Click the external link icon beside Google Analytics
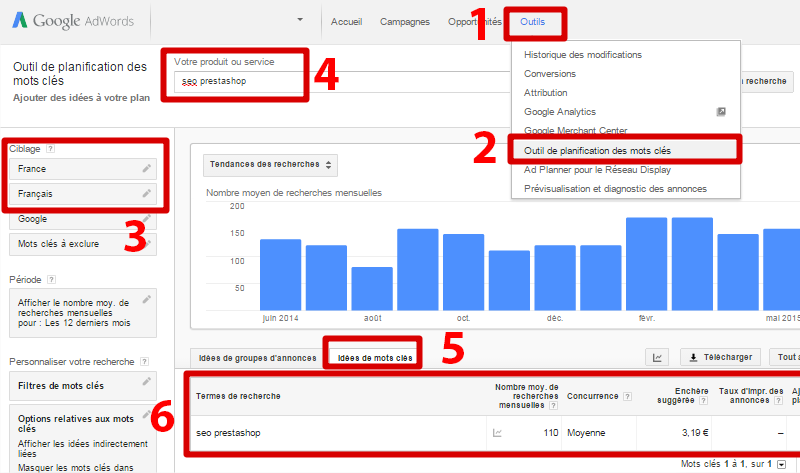Image resolution: width=800 pixels, height=473 pixels. pos(721,111)
